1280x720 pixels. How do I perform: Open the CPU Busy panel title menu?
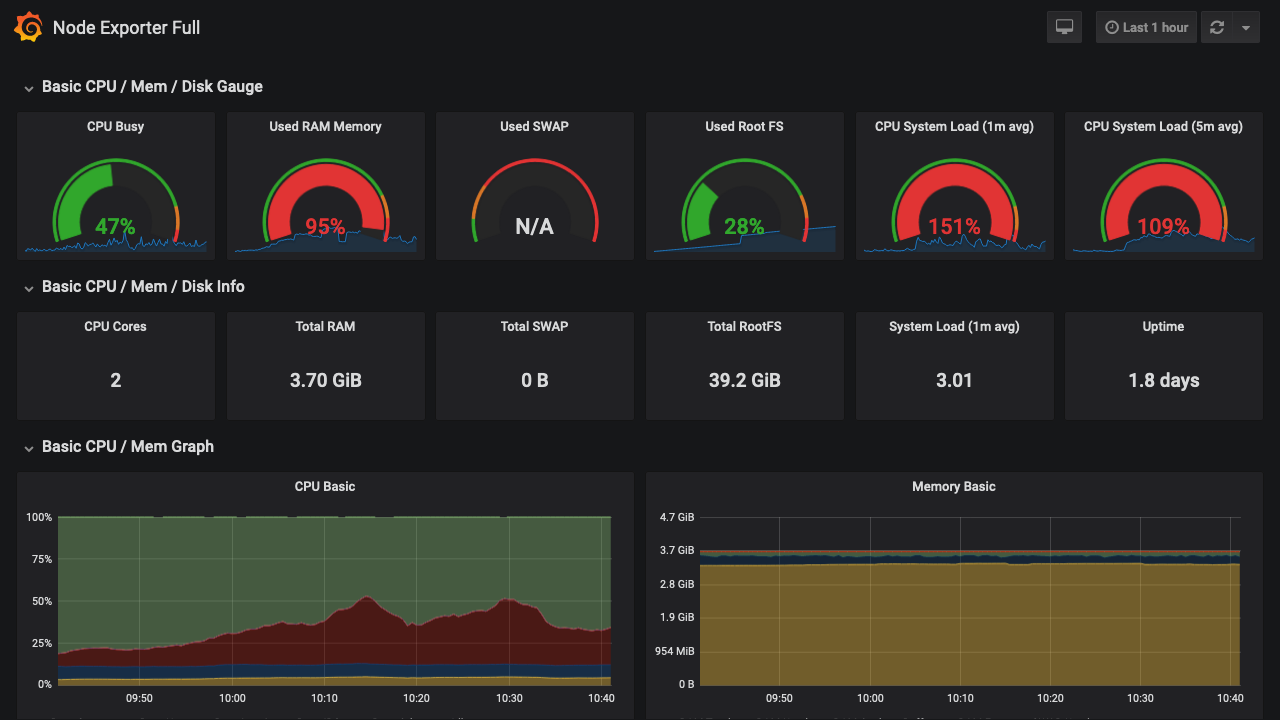[115, 126]
